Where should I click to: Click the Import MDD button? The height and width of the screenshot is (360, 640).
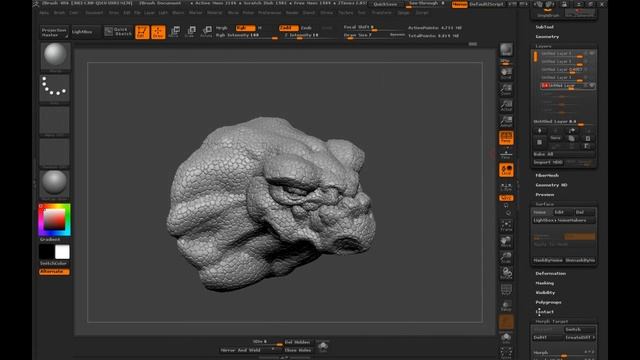[x=548, y=162]
